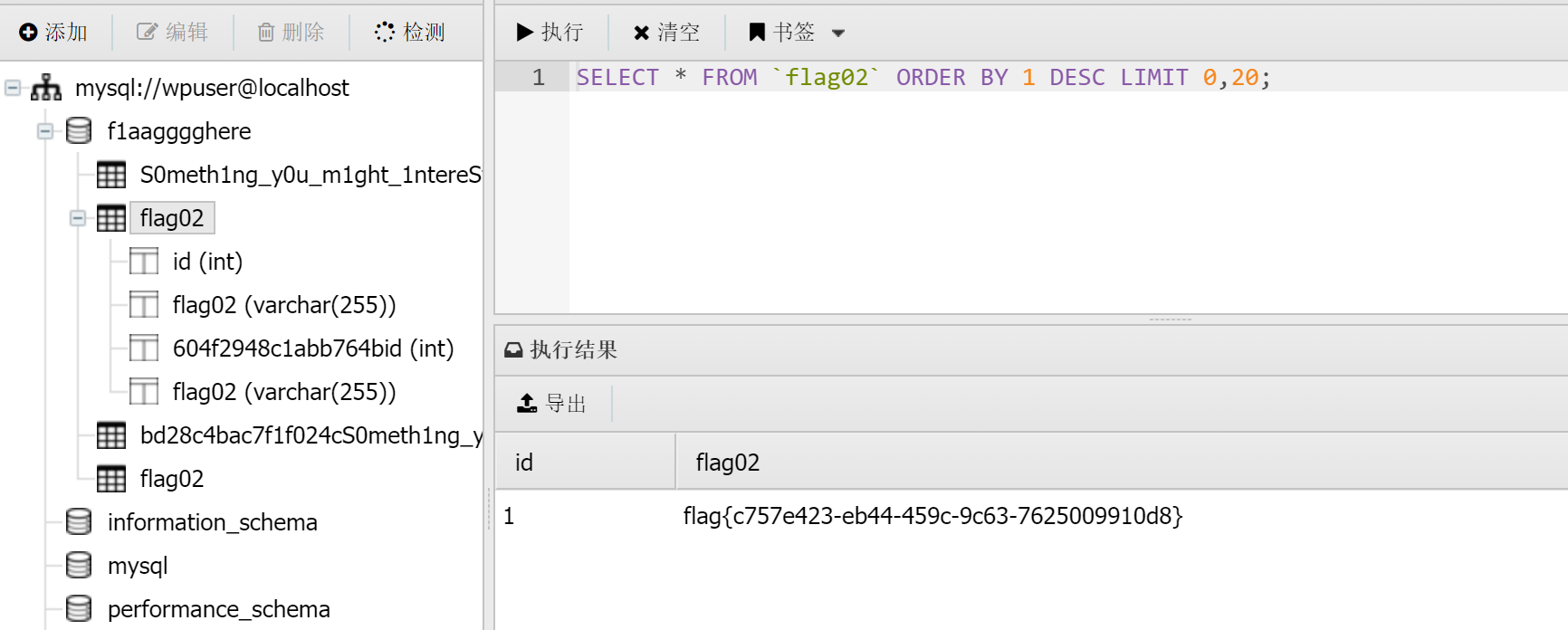Select the 604f2948c1abb764bid (int) column
This screenshot has width=1568, height=630.
313,348
